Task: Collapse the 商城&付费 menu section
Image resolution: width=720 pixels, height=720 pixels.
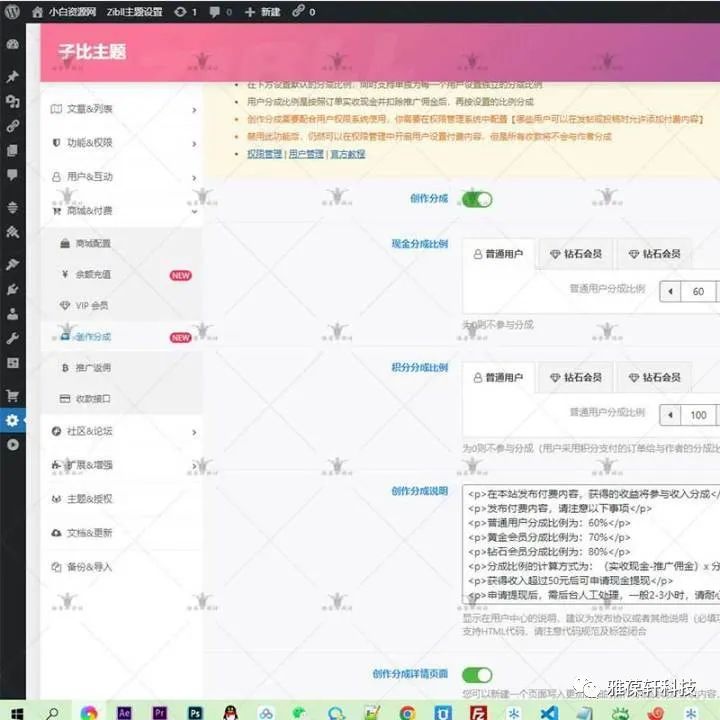Action: pos(122,211)
